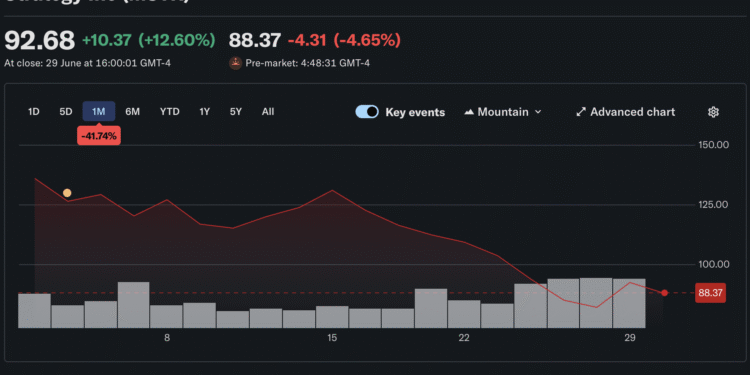This screenshot has height=375, width=750.
Task: Select the 1M time range tab
Action: [99, 111]
